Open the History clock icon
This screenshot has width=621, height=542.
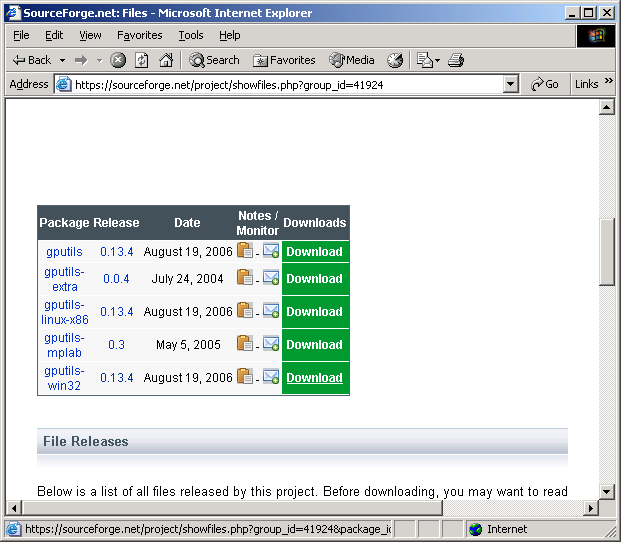[395, 60]
